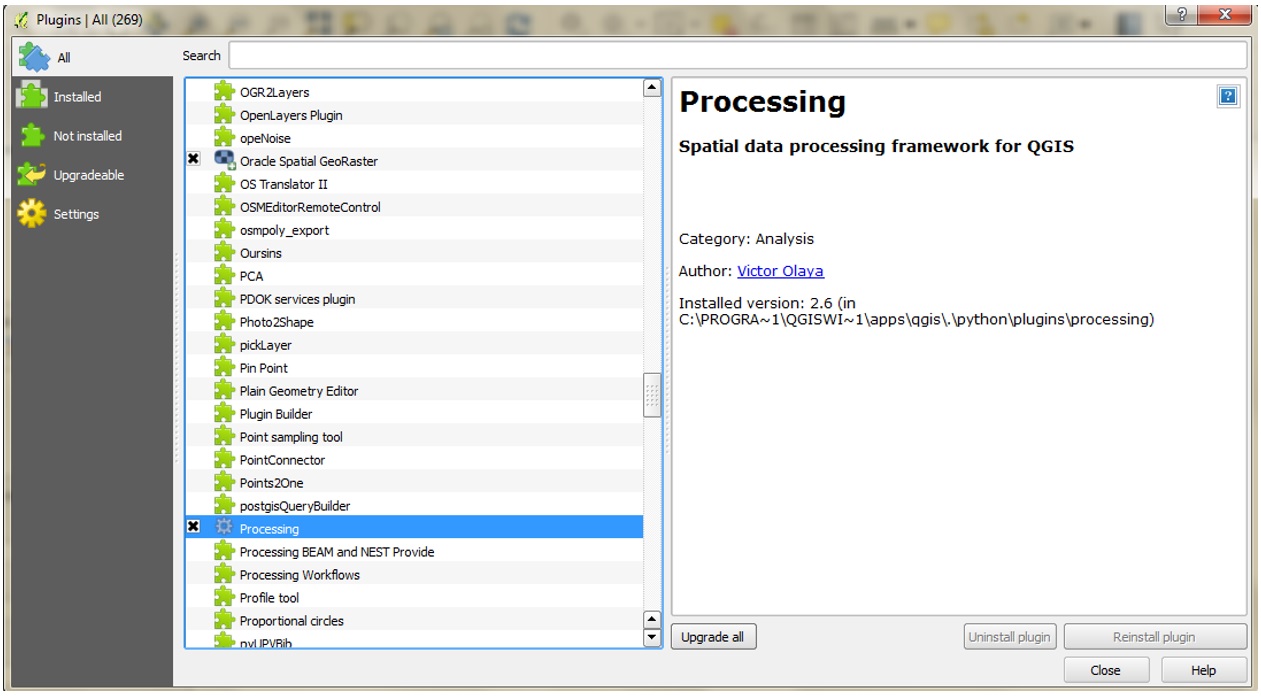Open the Not installed tab

tap(87, 136)
